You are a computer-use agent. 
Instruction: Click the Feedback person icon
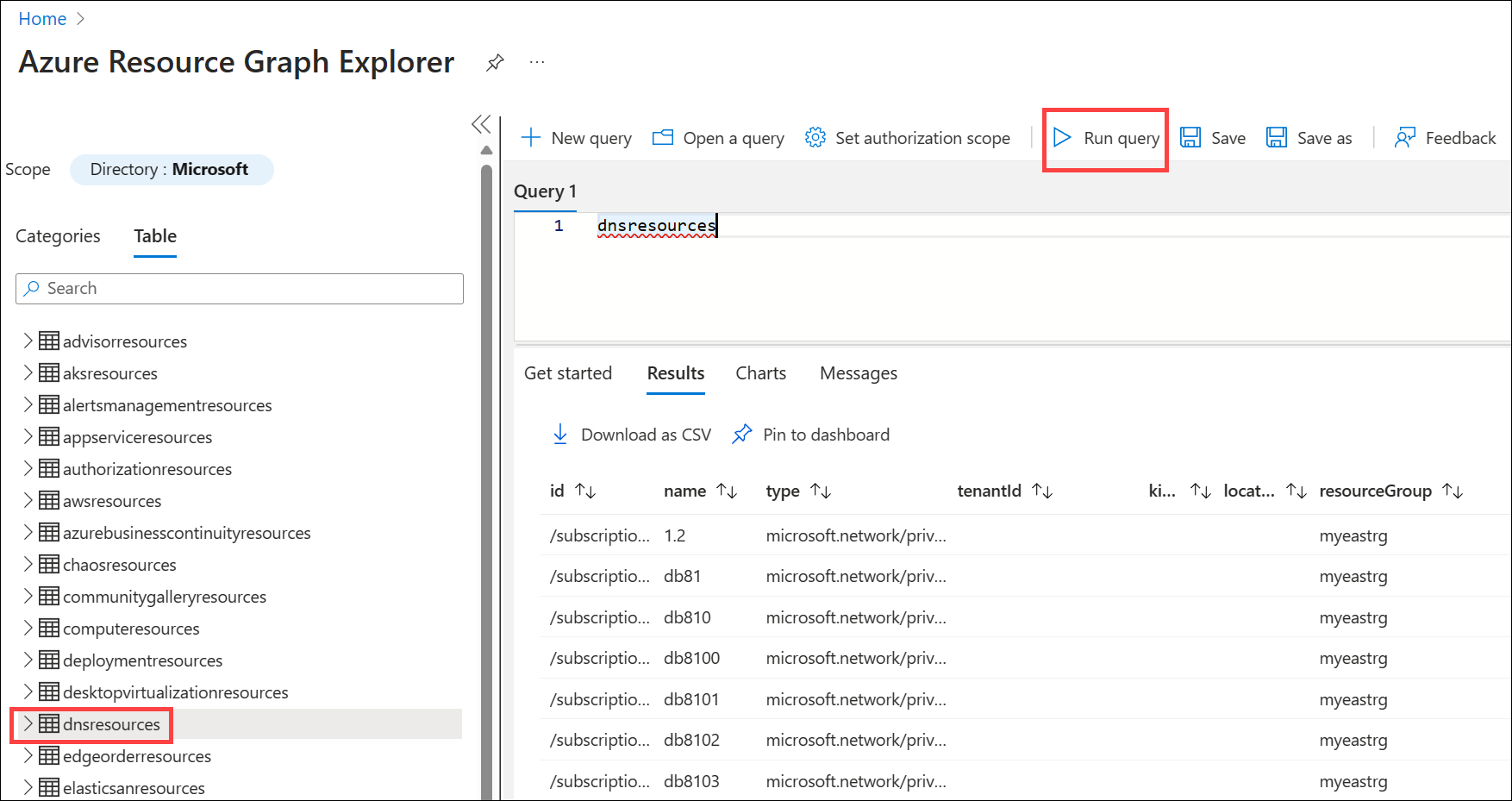pyautogui.click(x=1404, y=138)
